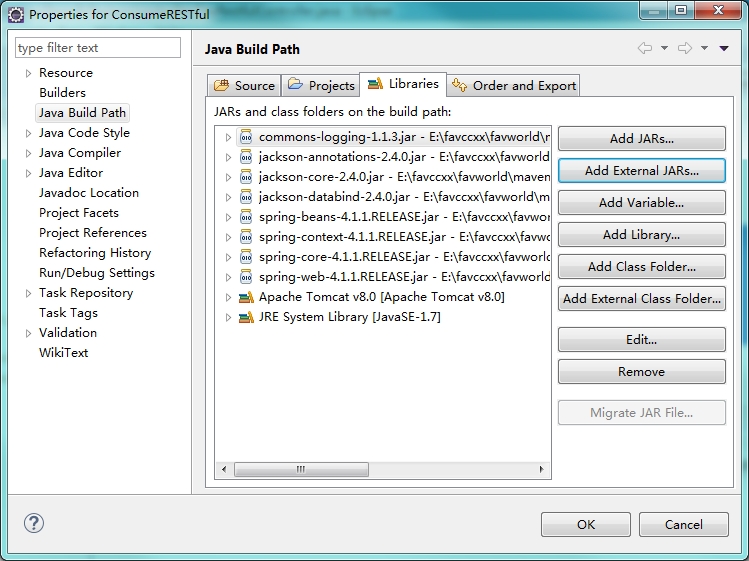This screenshot has height=561, width=749.
Task: Click the library list scroll left arrow
Action: (224, 469)
